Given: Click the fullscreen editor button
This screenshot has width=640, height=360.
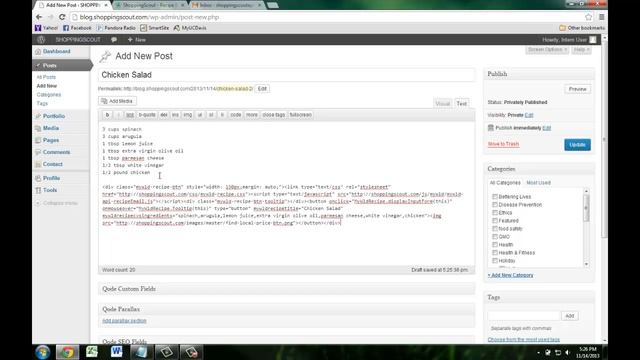Looking at the screenshot, I should click(x=300, y=115).
